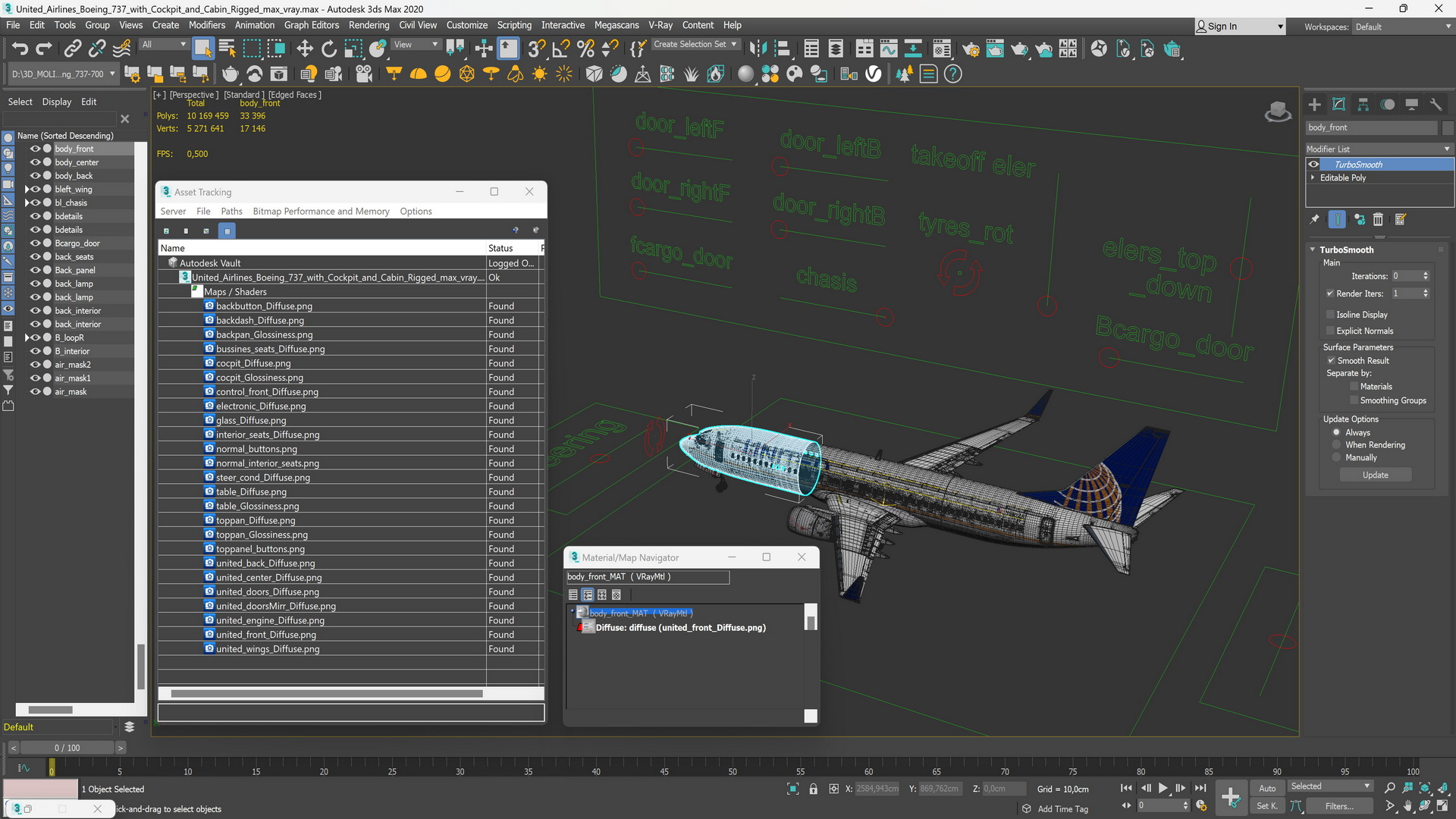This screenshot has height=819, width=1456.
Task: Toggle the Angle Snap icon
Action: [x=561, y=49]
